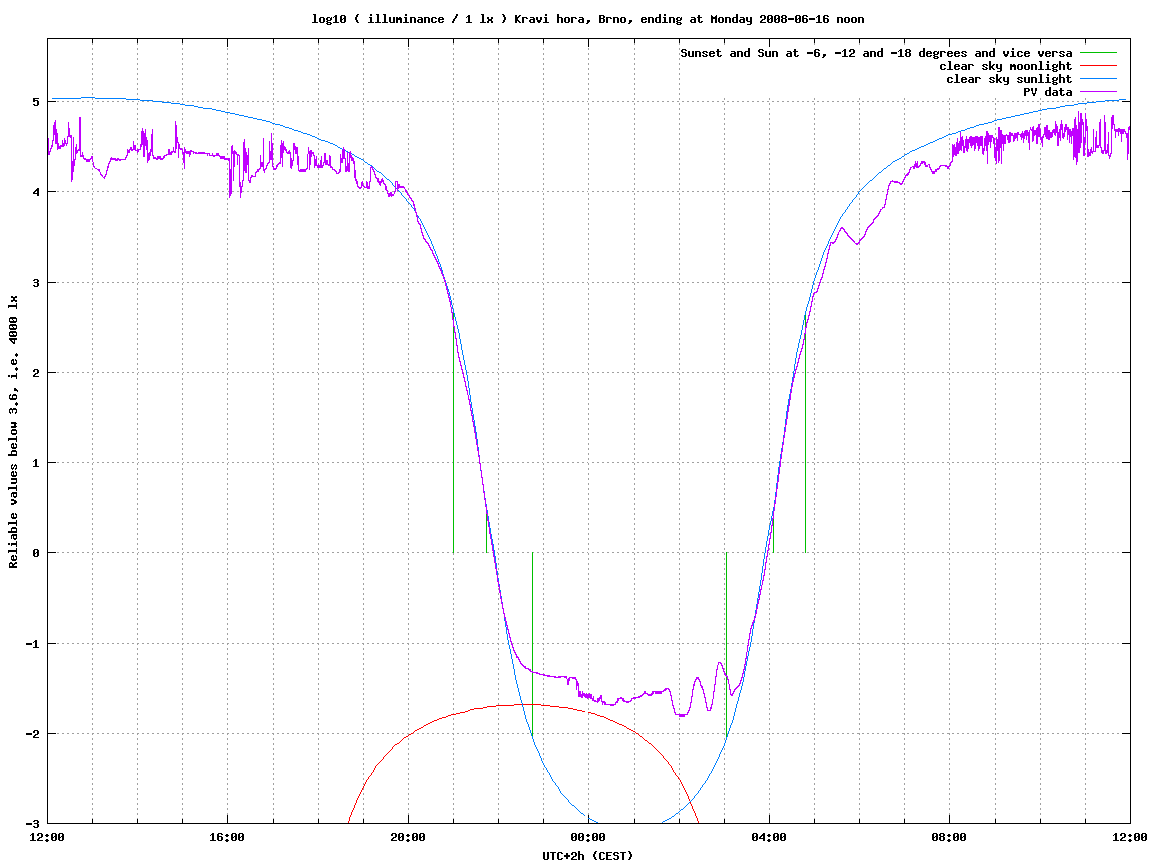1151x863 pixels.
Task: Click the '00:00' x-axis tick label
Action: click(589, 837)
